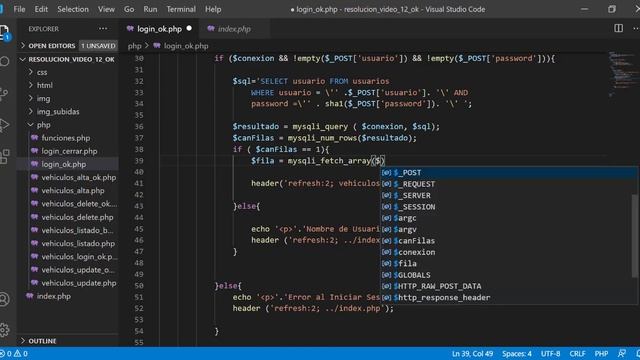This screenshot has height=360, width=640.
Task: Select $_REQUEST suggestion in autocomplete
Action: tap(509, 184)
